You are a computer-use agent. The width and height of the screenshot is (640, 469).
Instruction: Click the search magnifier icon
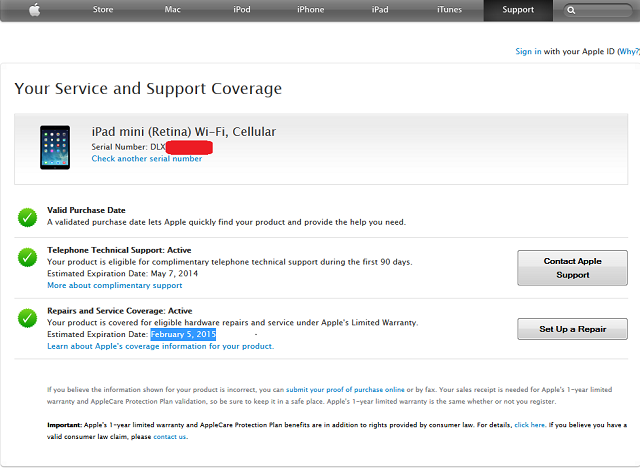[x=571, y=10]
